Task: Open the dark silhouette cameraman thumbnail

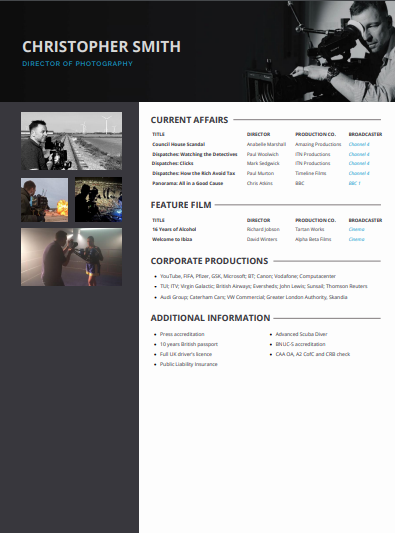Action: click(x=98, y=200)
